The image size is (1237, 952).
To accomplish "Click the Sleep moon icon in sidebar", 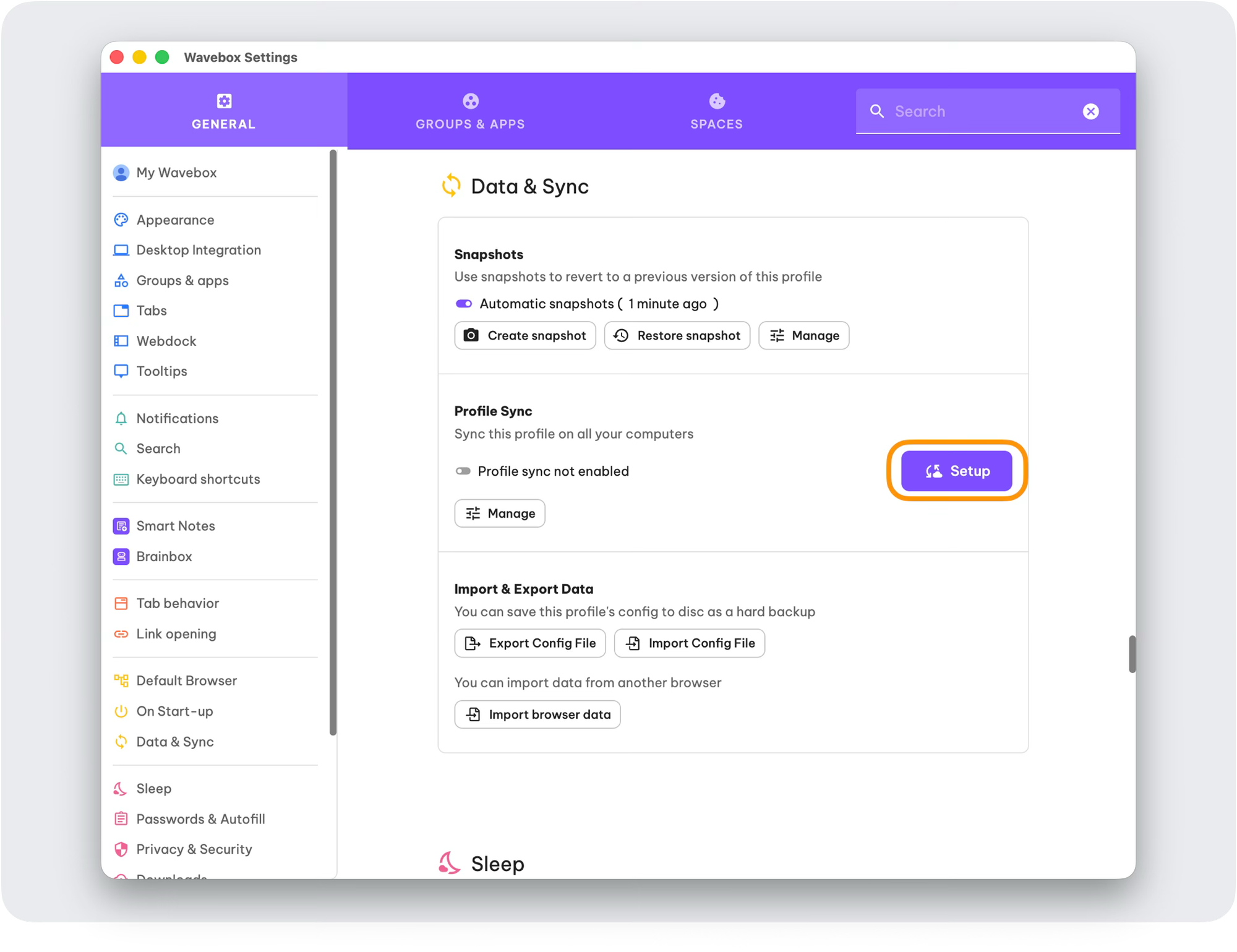I will 121,788.
